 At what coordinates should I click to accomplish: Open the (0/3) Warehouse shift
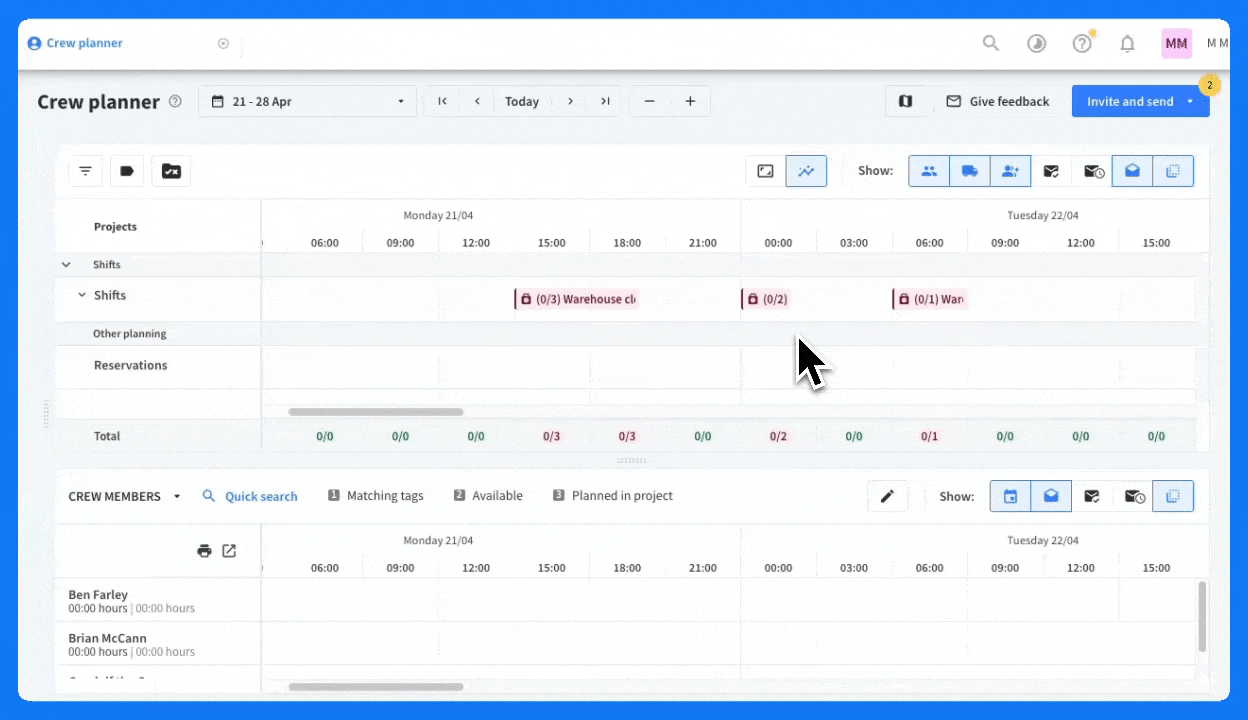(576, 299)
